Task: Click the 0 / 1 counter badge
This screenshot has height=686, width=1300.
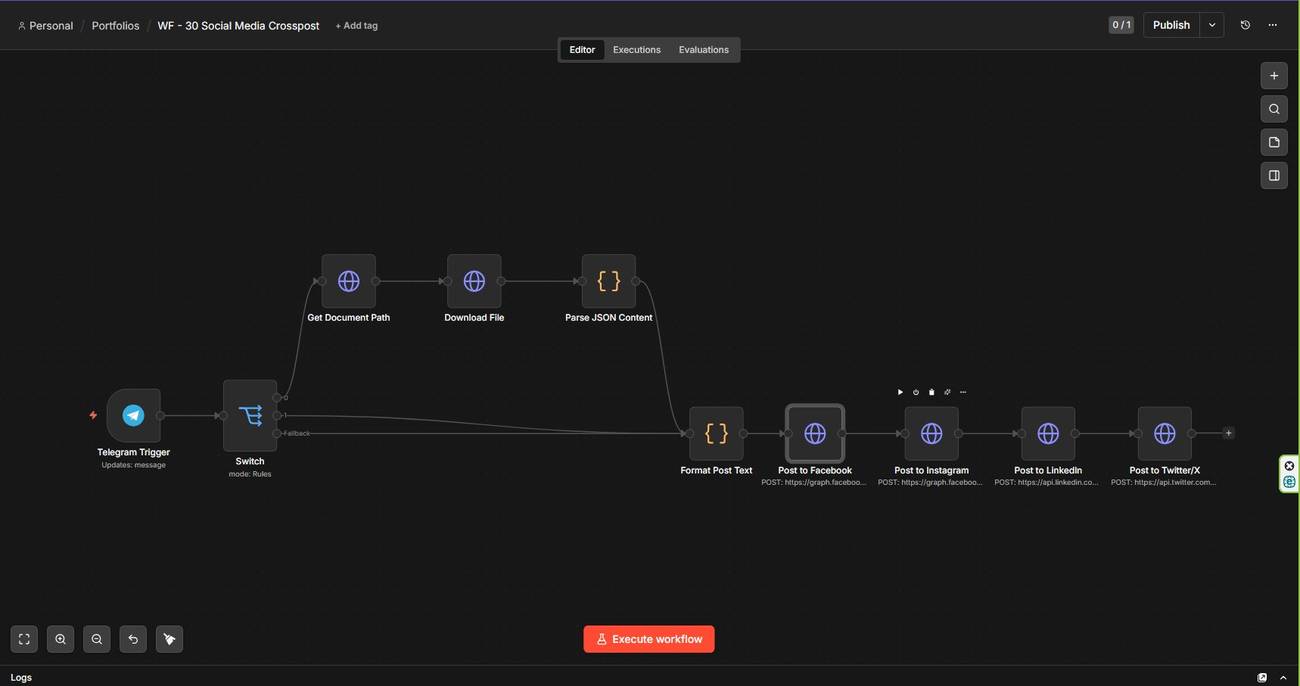Action: 1121,25
